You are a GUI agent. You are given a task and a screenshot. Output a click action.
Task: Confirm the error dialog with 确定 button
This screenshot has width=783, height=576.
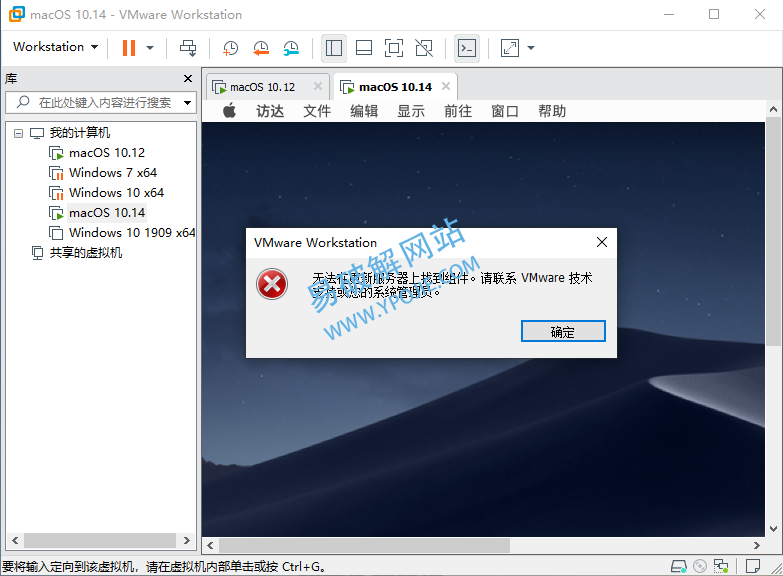tap(563, 331)
